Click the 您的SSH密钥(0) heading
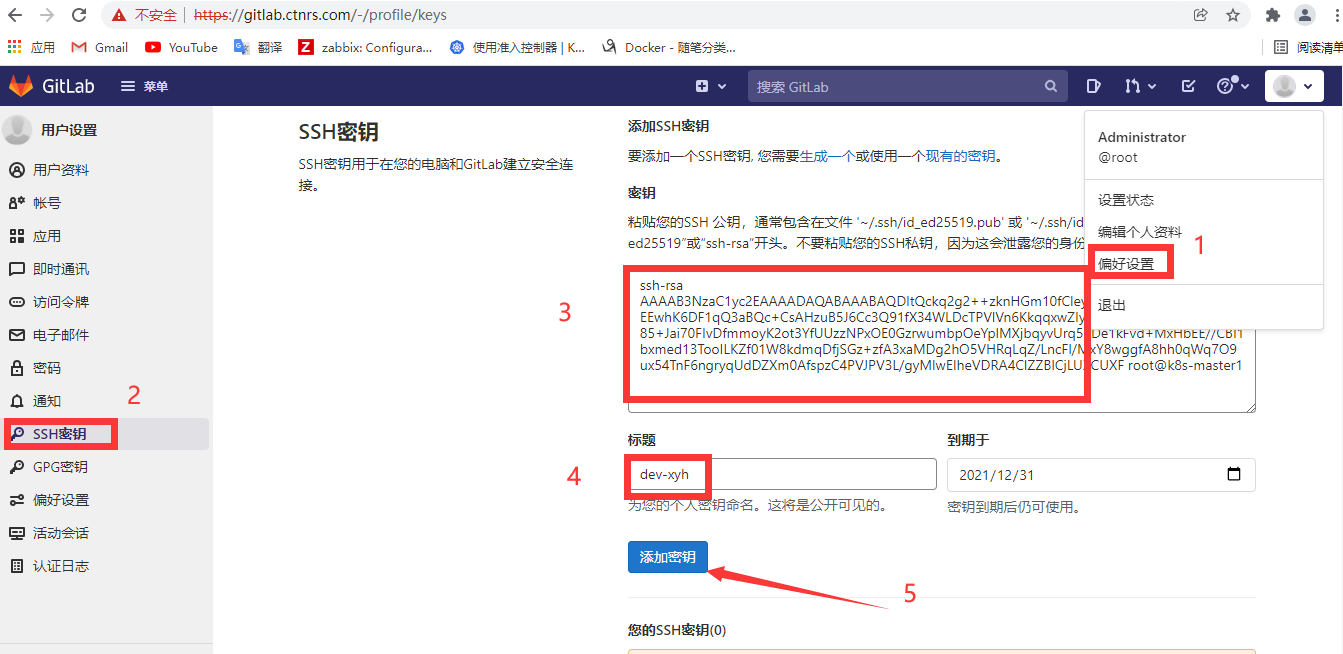Viewport: 1343px width, 654px height. tap(677, 630)
